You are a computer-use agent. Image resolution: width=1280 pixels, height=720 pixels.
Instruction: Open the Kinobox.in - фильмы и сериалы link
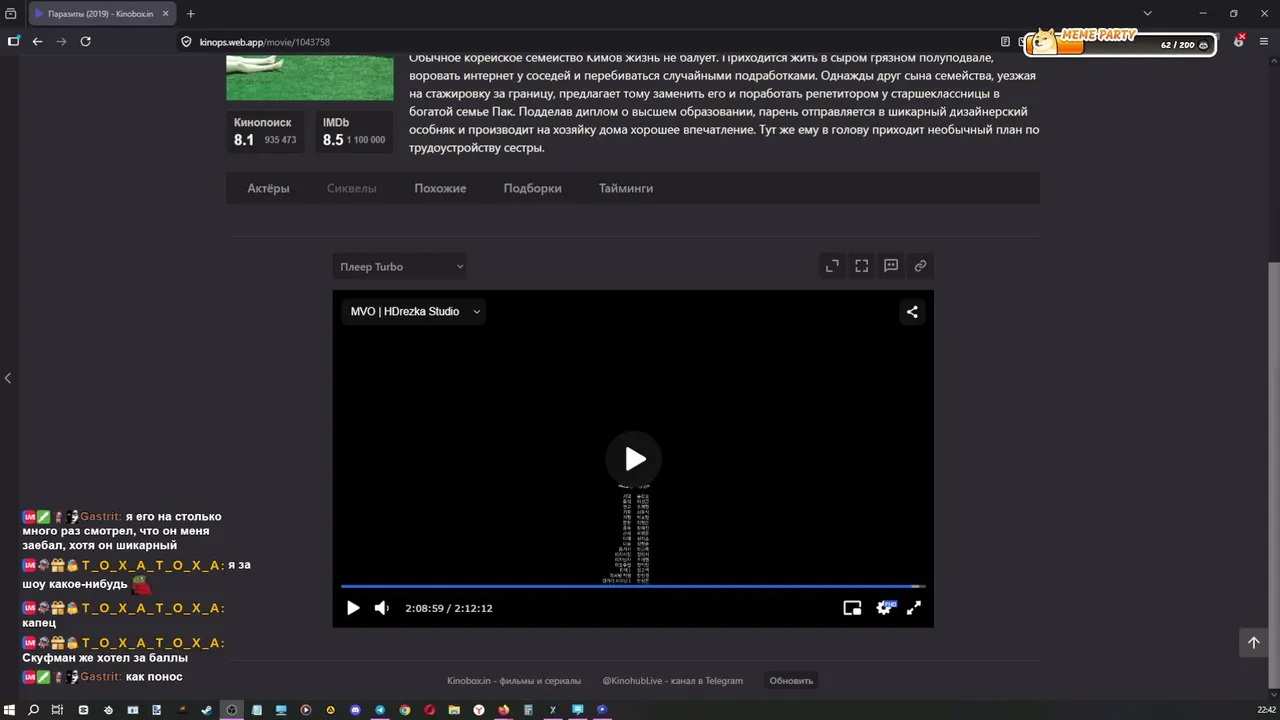514,681
